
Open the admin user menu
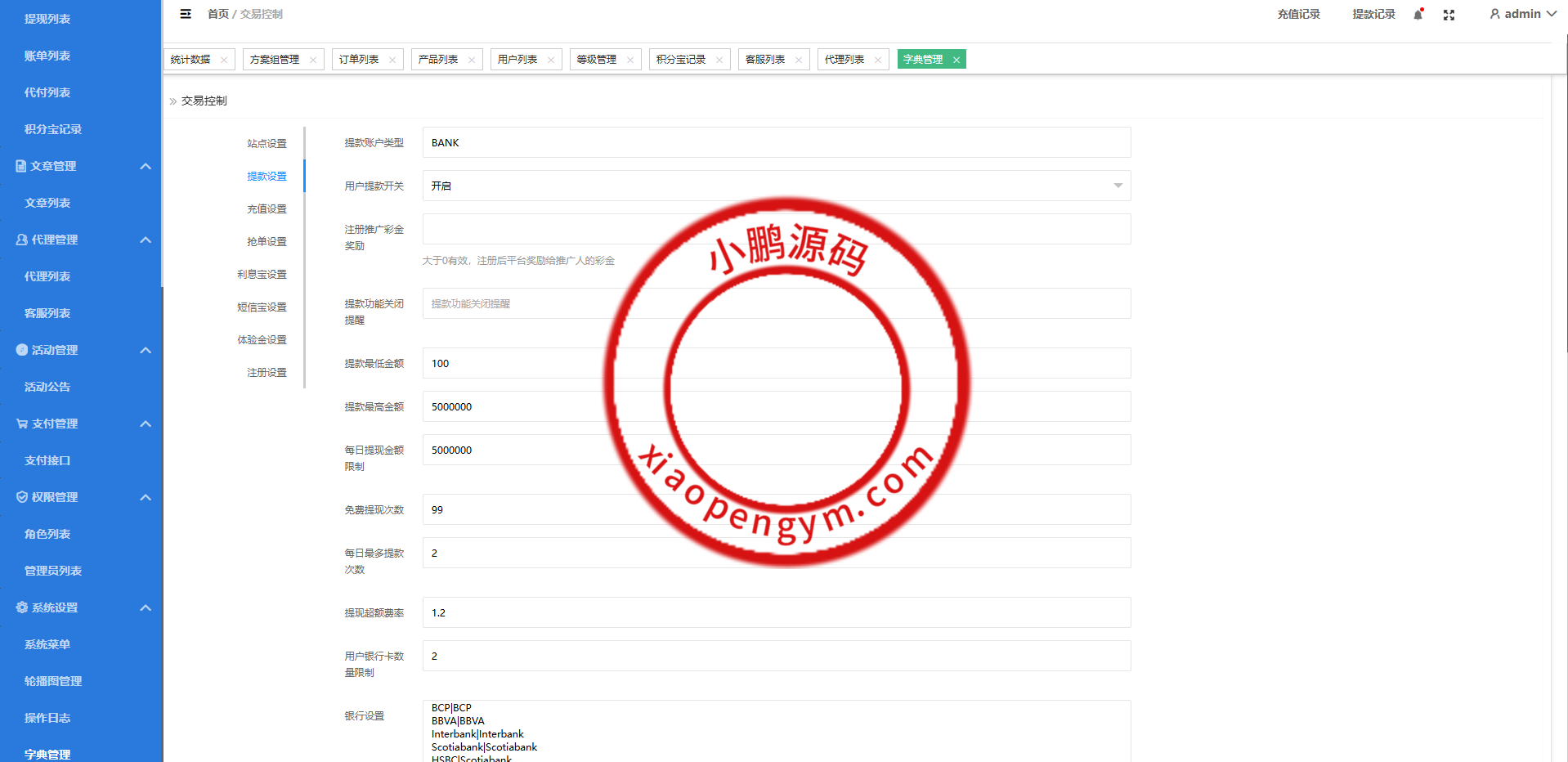(x=1522, y=14)
